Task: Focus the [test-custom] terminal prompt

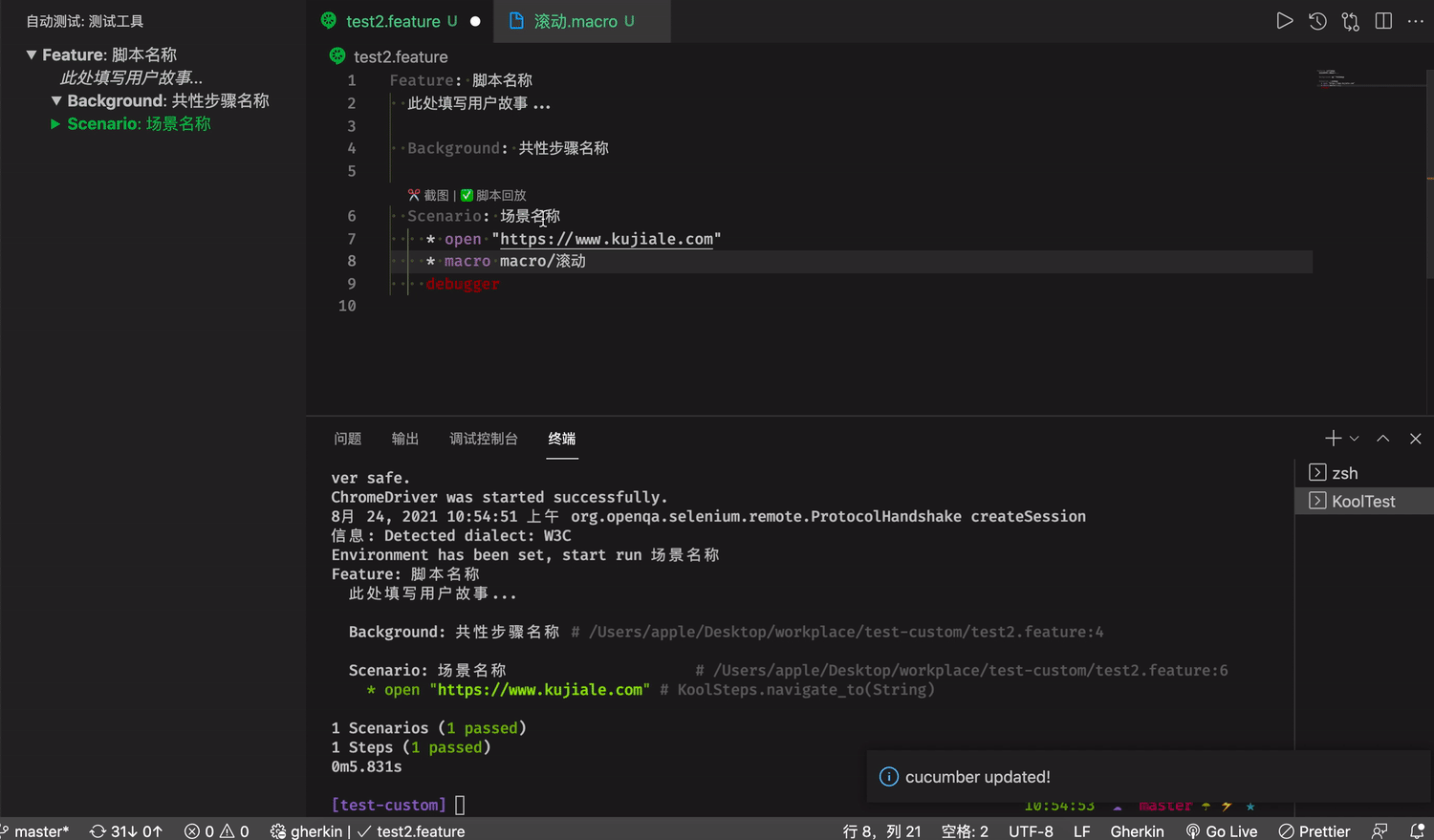Action: (x=388, y=805)
